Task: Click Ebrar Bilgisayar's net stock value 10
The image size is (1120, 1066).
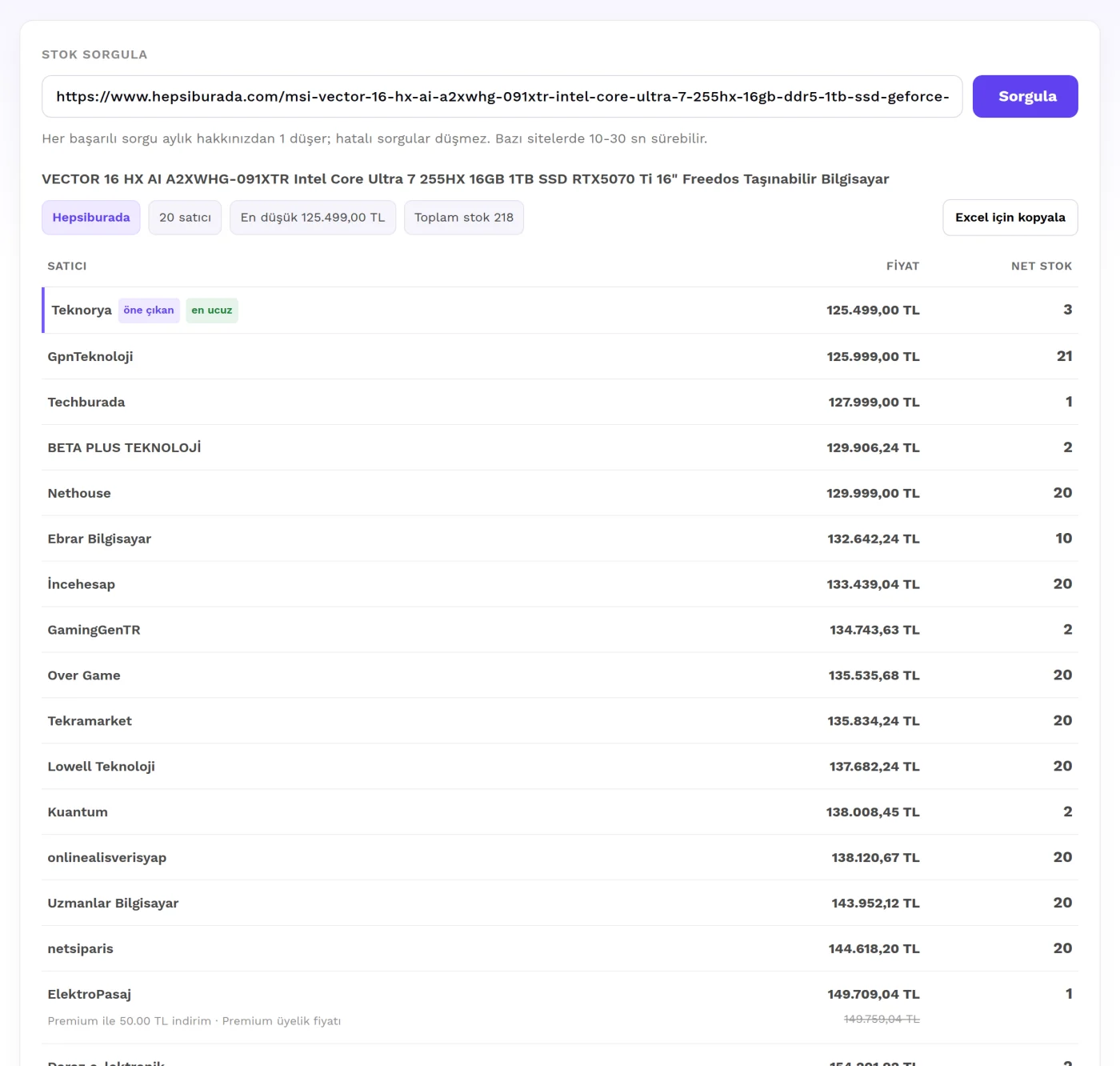Action: point(1064,539)
